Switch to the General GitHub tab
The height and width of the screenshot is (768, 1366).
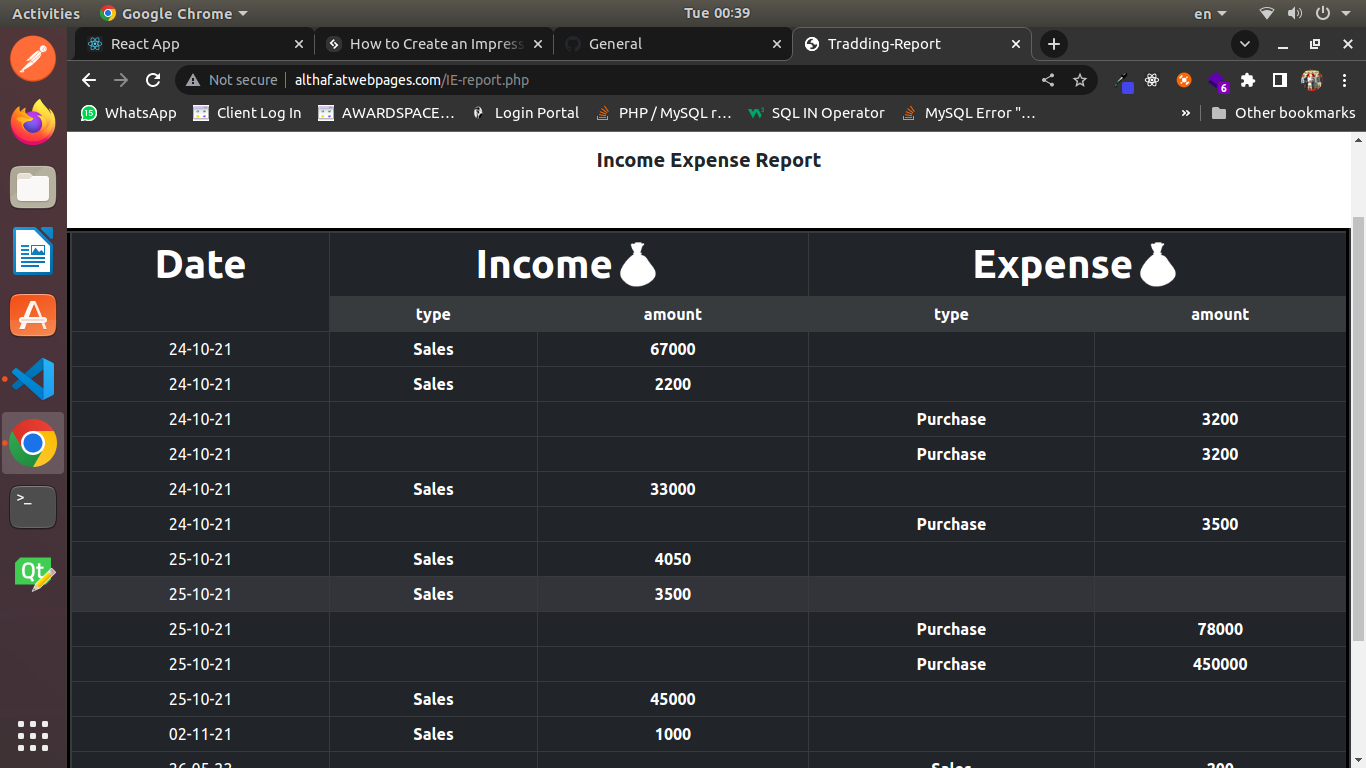click(x=670, y=44)
